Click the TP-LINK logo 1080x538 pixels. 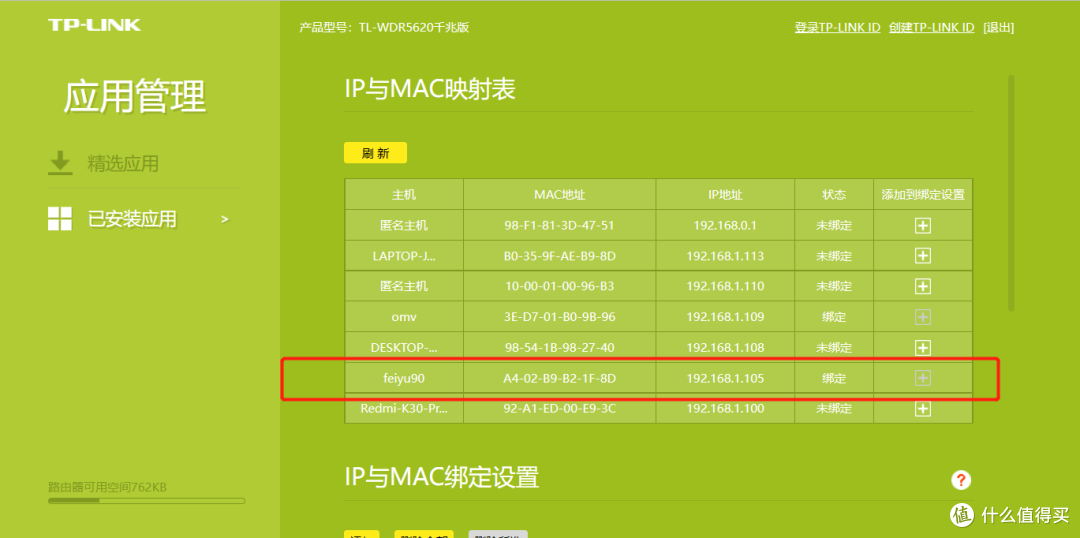click(x=94, y=25)
